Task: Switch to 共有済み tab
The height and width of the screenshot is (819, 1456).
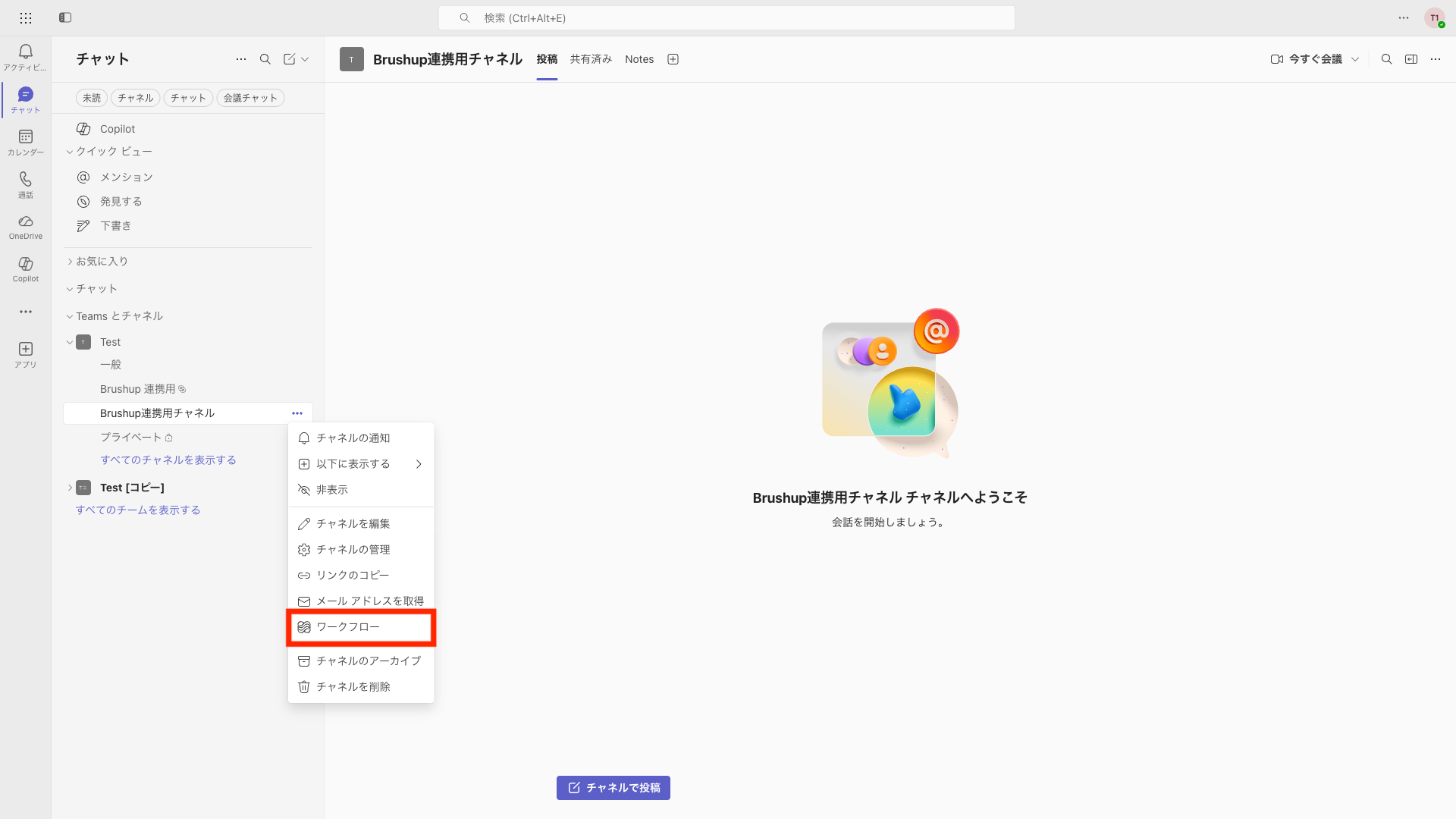Action: (591, 59)
